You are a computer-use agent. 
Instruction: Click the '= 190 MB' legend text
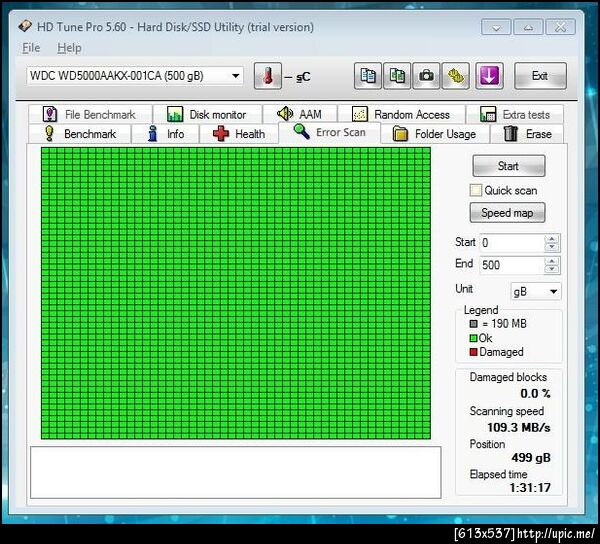(x=504, y=324)
